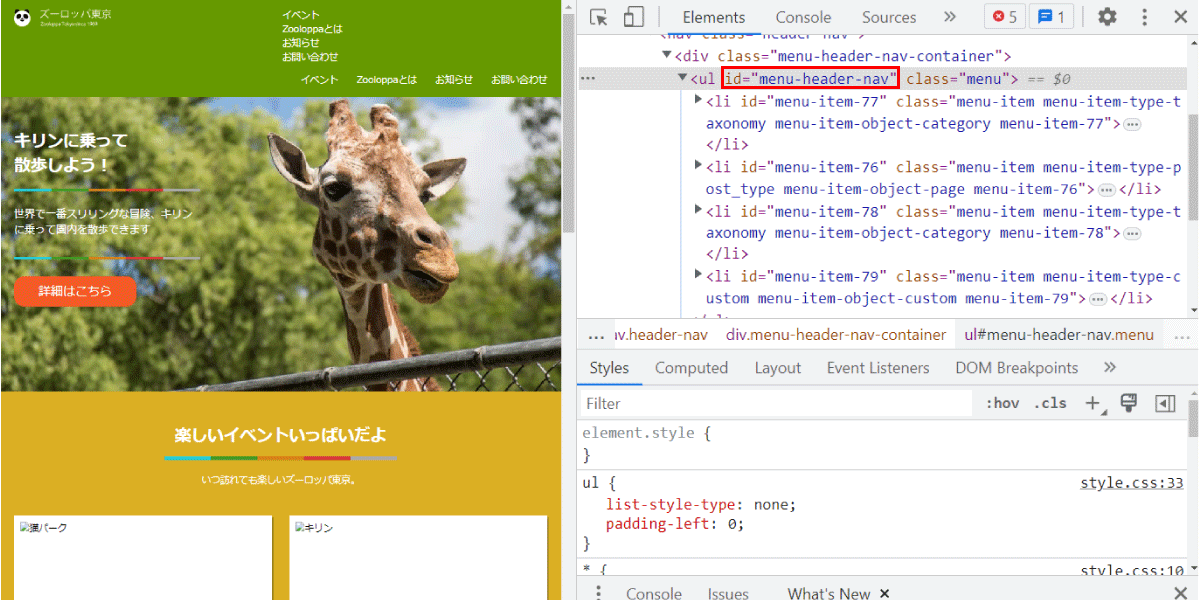This screenshot has height=600, width=1200.
Task: Select ul#menu-header-nav.menu breadcrumb
Action: click(1059, 335)
